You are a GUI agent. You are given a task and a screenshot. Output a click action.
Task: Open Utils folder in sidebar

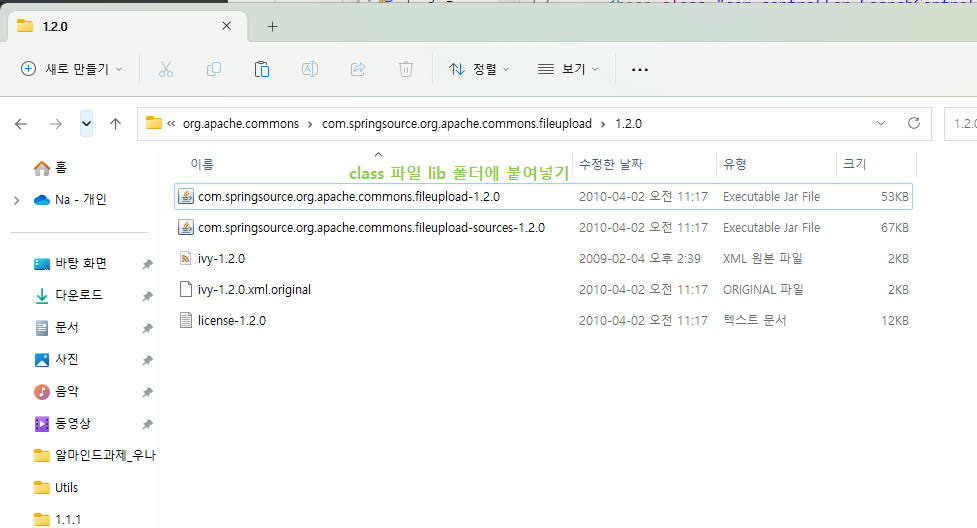[56, 487]
